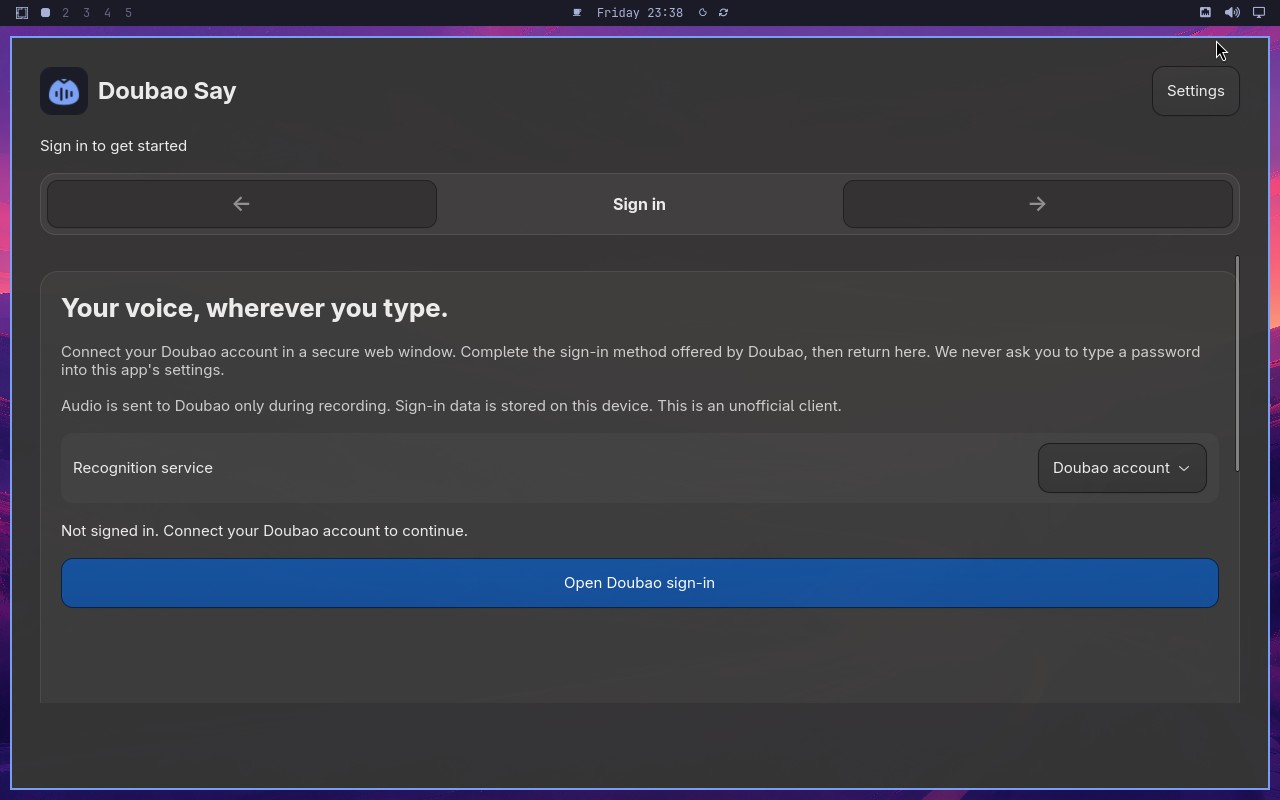
Task: Click the vertical scrollbar of the sign-in panel
Action: (x=1237, y=363)
